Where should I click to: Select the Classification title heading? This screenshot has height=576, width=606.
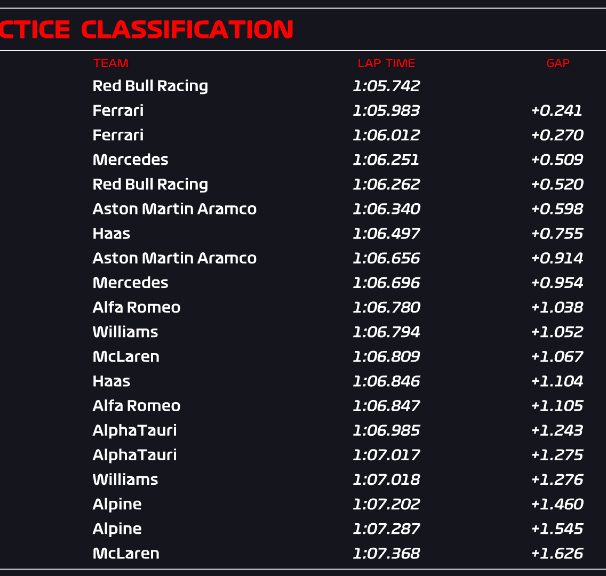pos(146,29)
